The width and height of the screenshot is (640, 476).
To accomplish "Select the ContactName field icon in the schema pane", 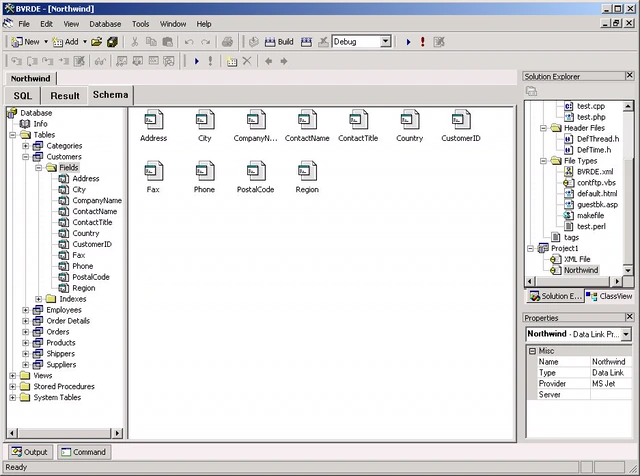I will click(x=307, y=126).
